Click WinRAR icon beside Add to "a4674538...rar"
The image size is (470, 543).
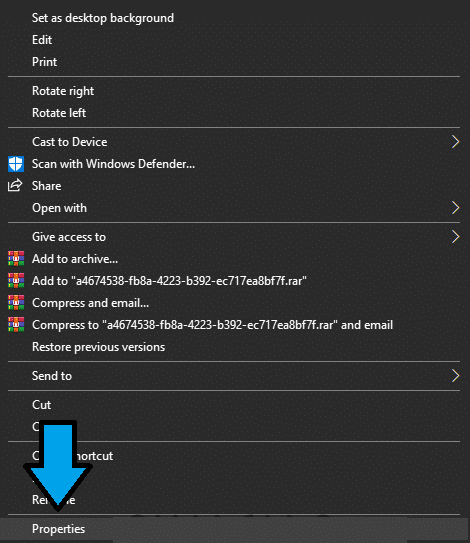[16, 281]
